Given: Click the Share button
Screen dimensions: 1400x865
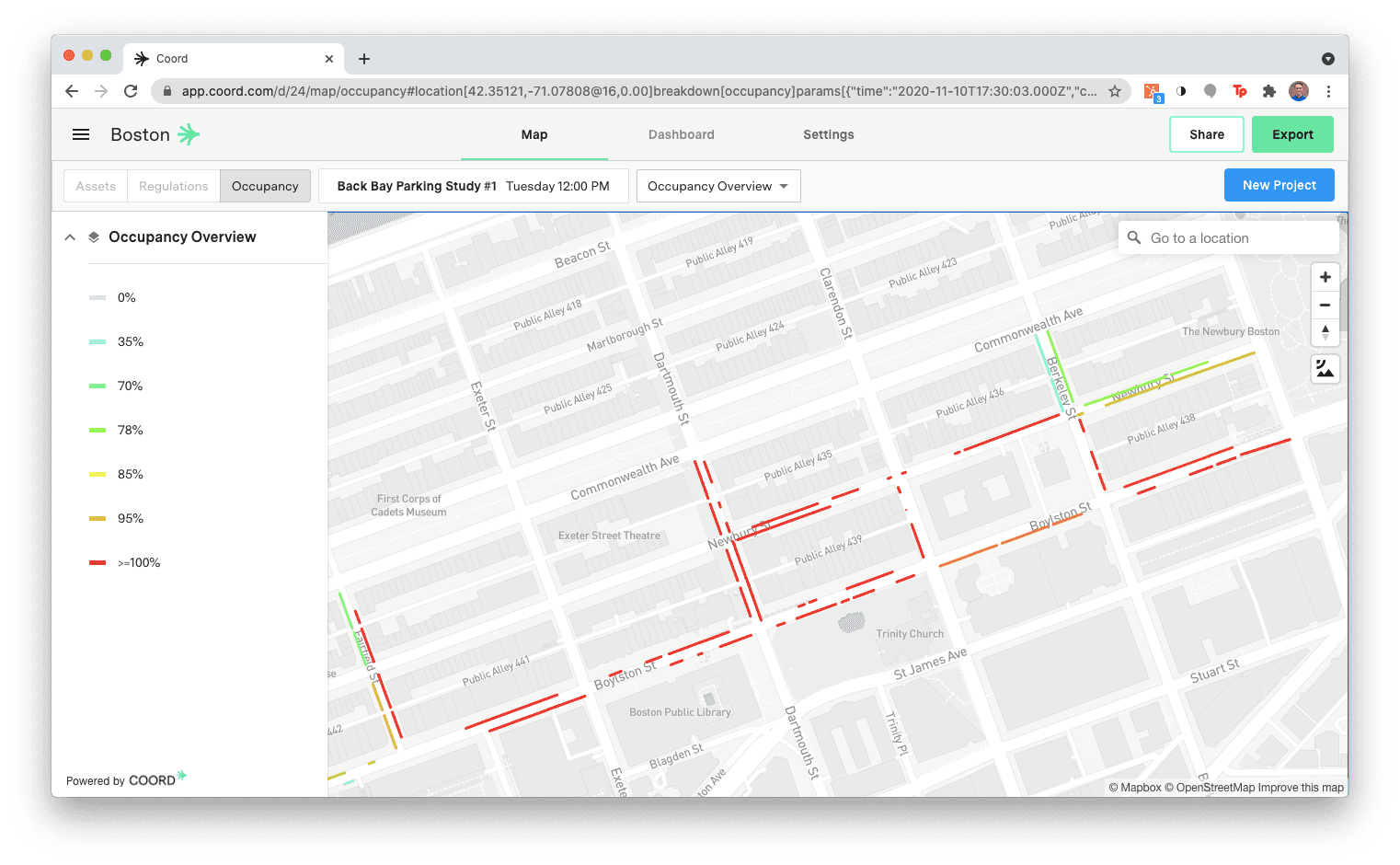Looking at the screenshot, I should (x=1207, y=134).
